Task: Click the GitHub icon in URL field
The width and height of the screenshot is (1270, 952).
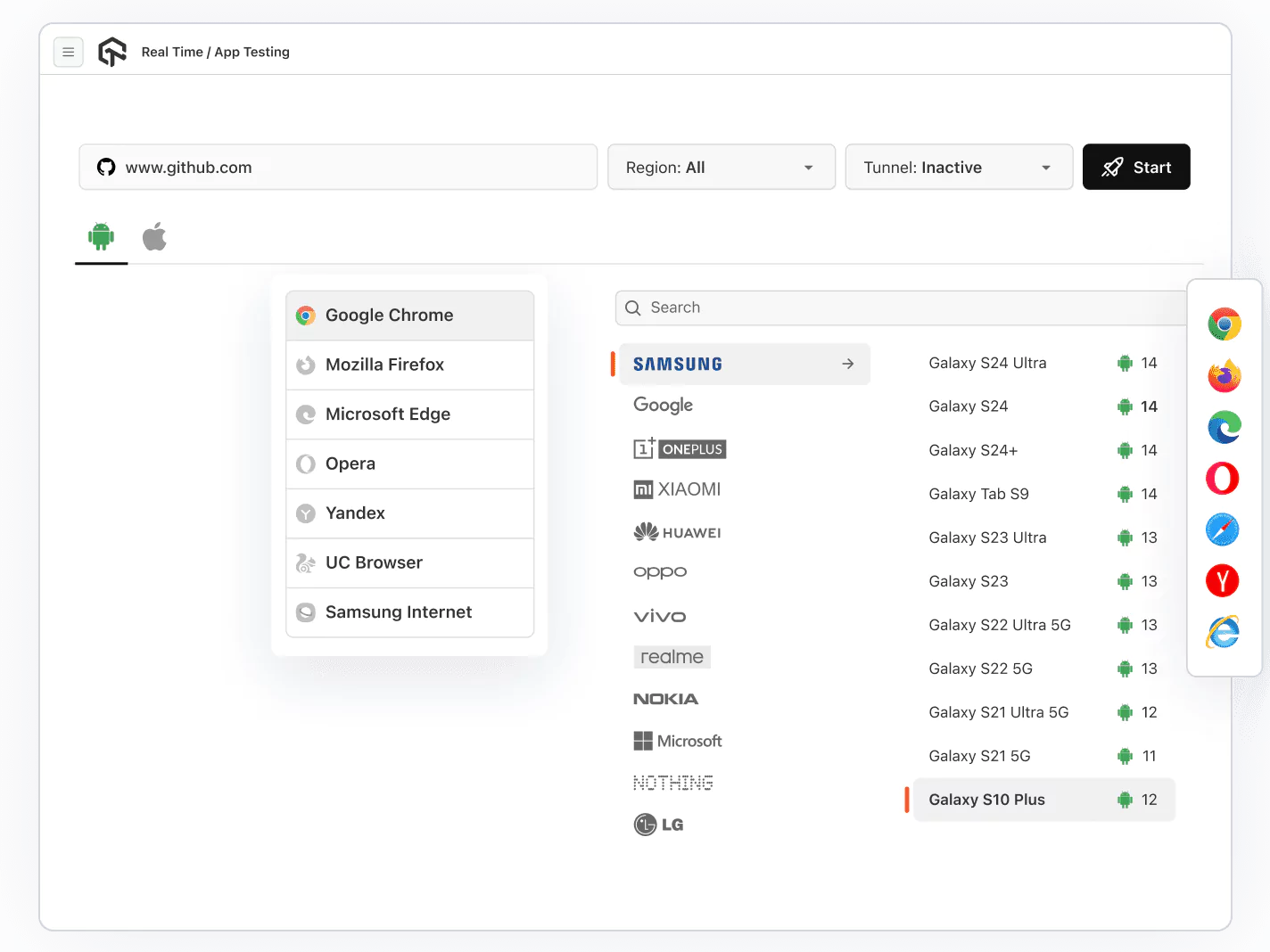Action: click(106, 167)
